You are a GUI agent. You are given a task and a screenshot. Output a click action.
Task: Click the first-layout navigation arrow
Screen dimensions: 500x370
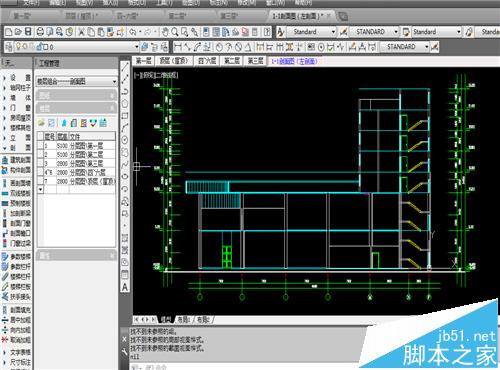pyautogui.click(x=137, y=320)
